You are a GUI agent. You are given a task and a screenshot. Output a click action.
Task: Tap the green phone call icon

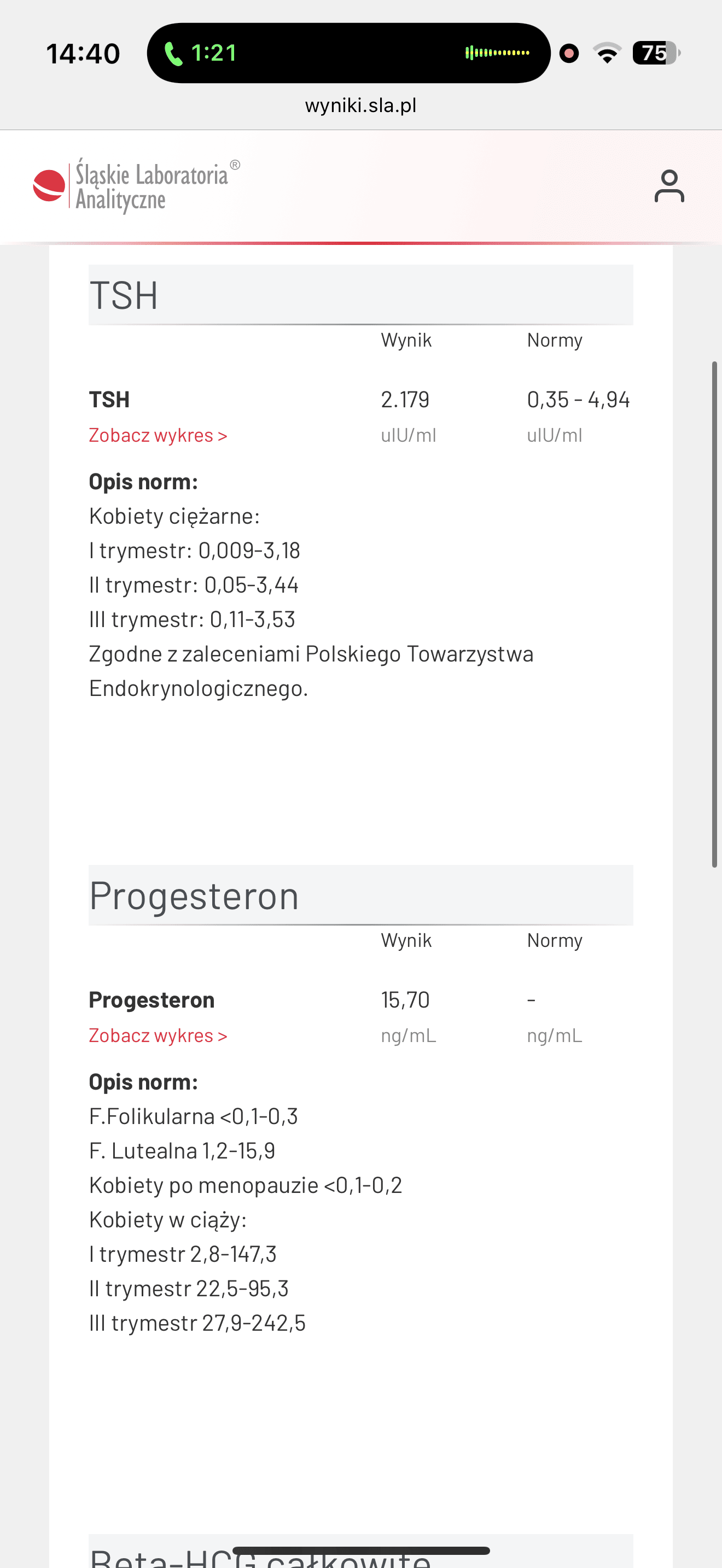(x=173, y=54)
